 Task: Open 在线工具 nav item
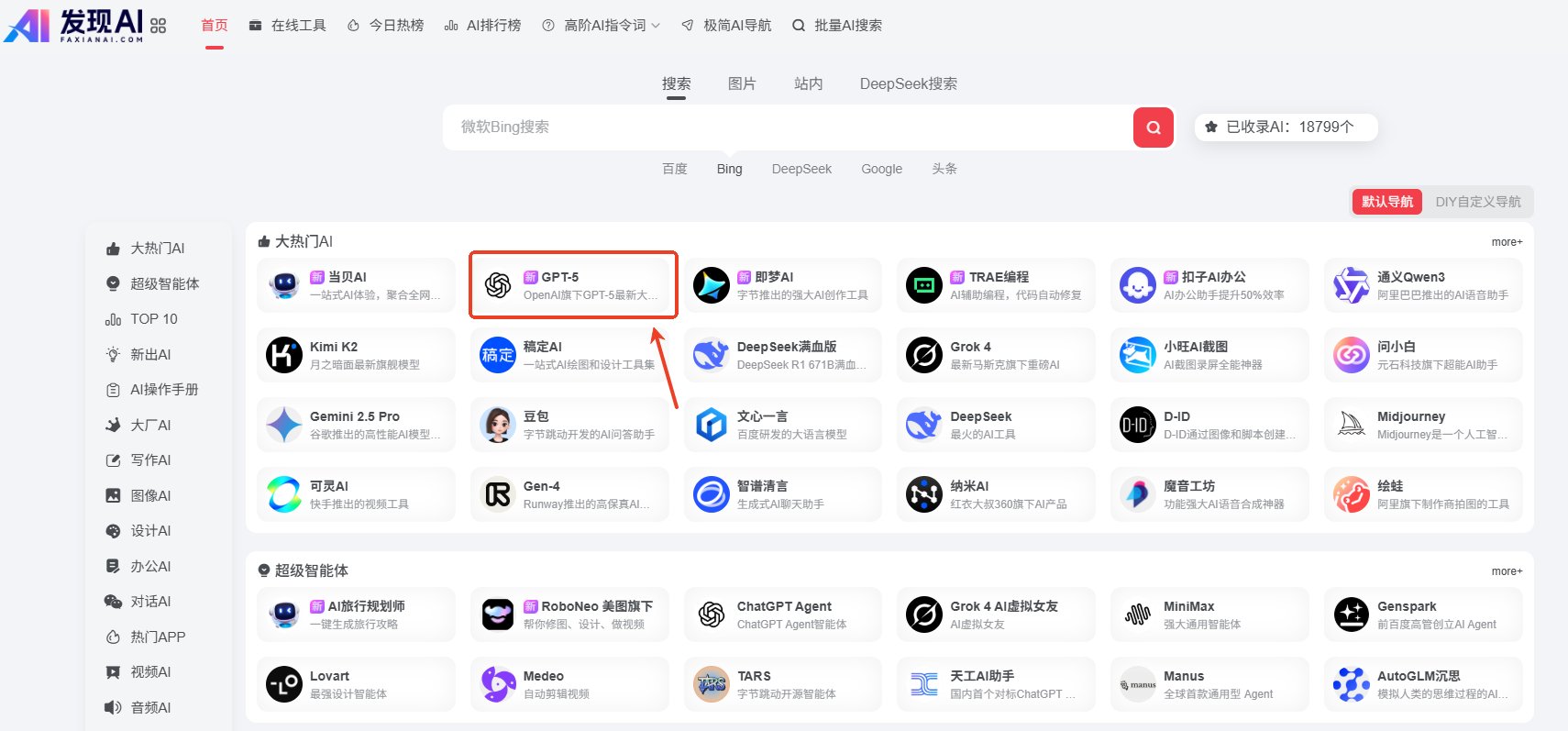click(x=288, y=26)
